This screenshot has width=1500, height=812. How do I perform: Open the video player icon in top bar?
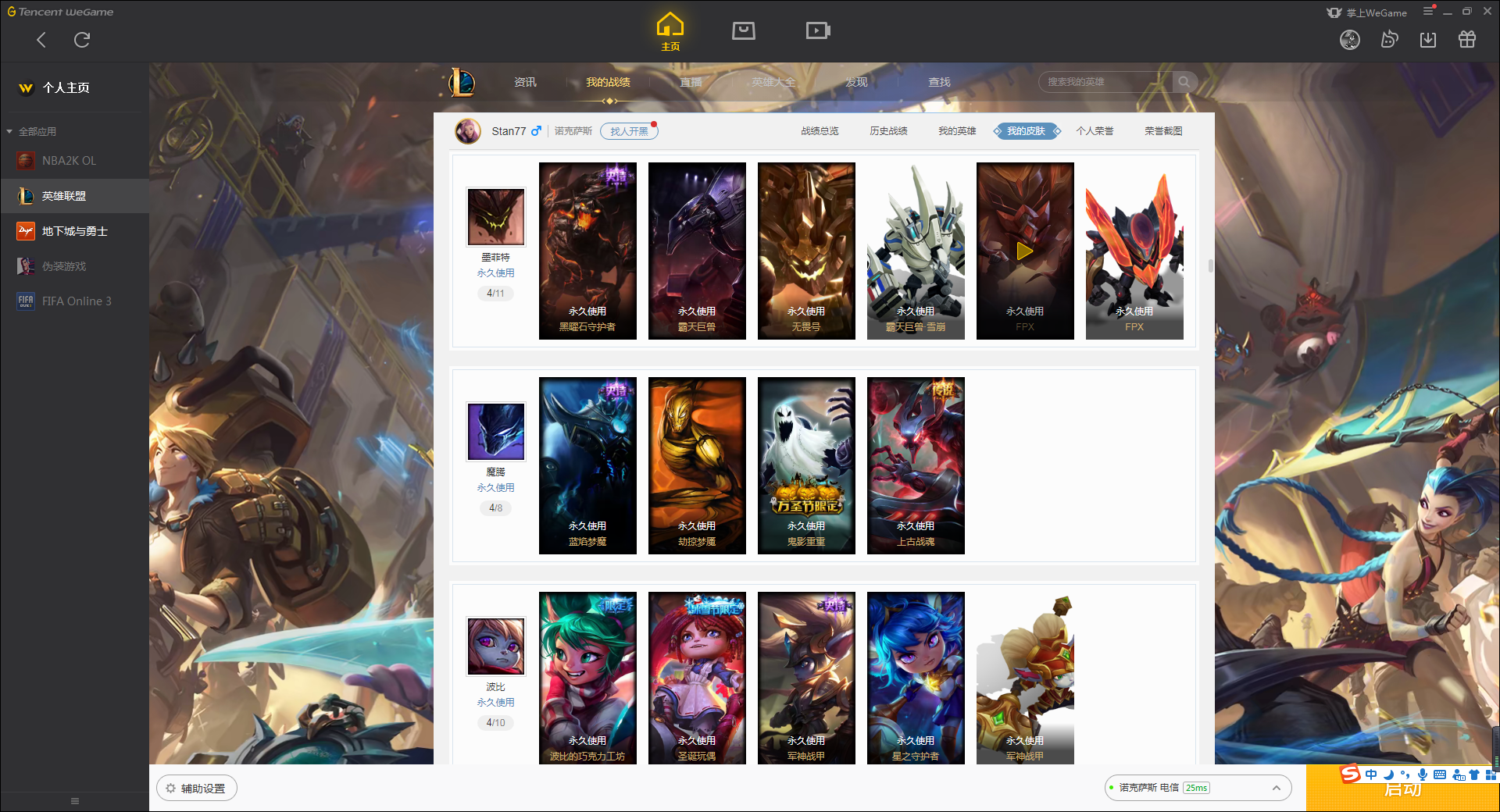(818, 31)
